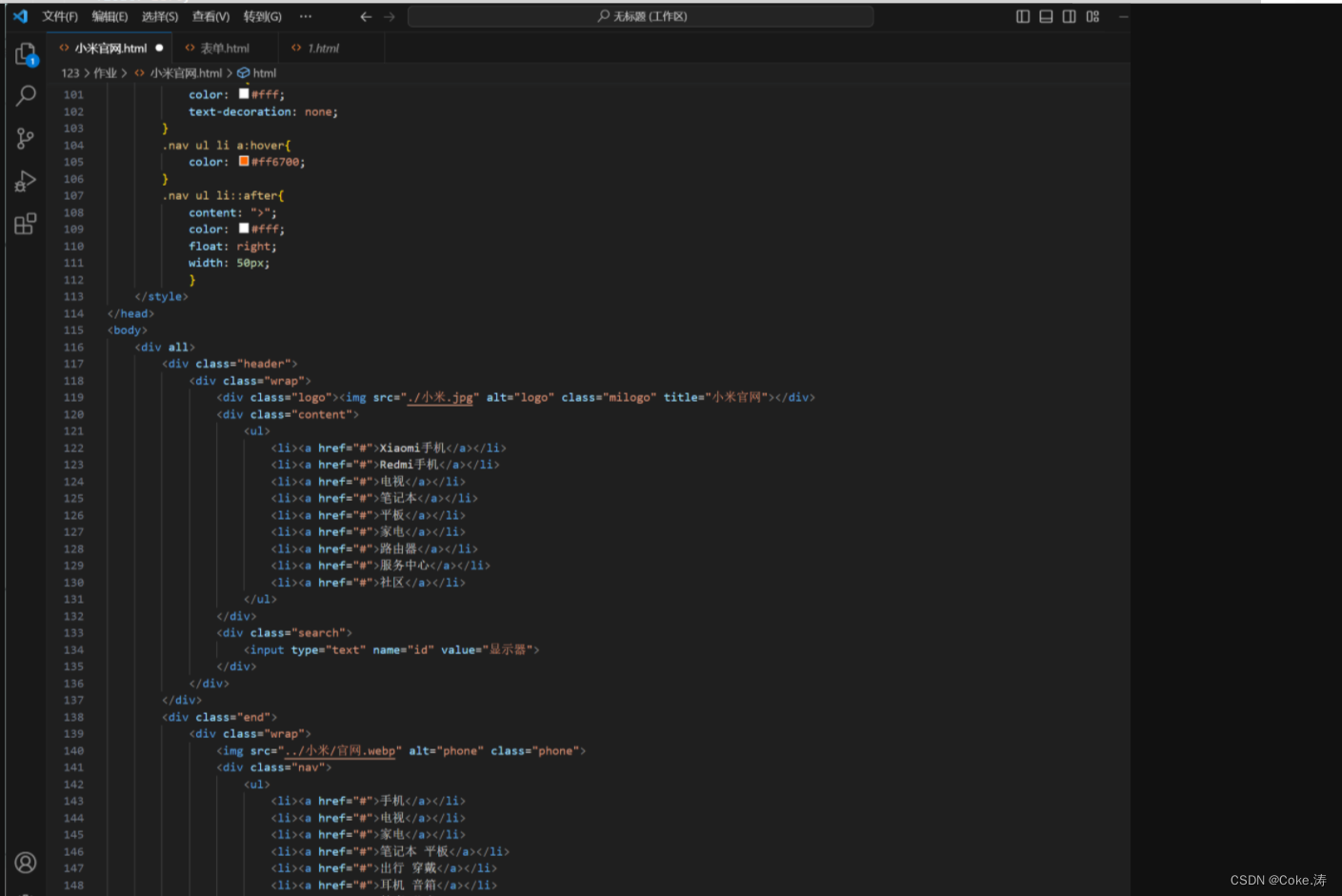Click the <div all> line
The width and height of the screenshot is (1342, 896).
(x=165, y=348)
